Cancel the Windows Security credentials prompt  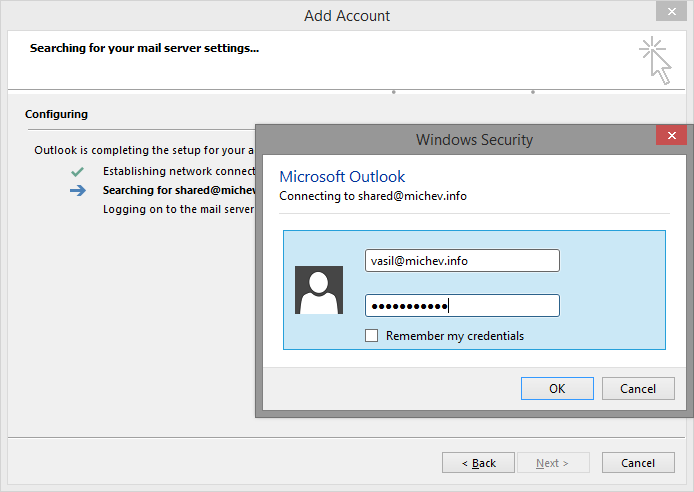click(638, 389)
